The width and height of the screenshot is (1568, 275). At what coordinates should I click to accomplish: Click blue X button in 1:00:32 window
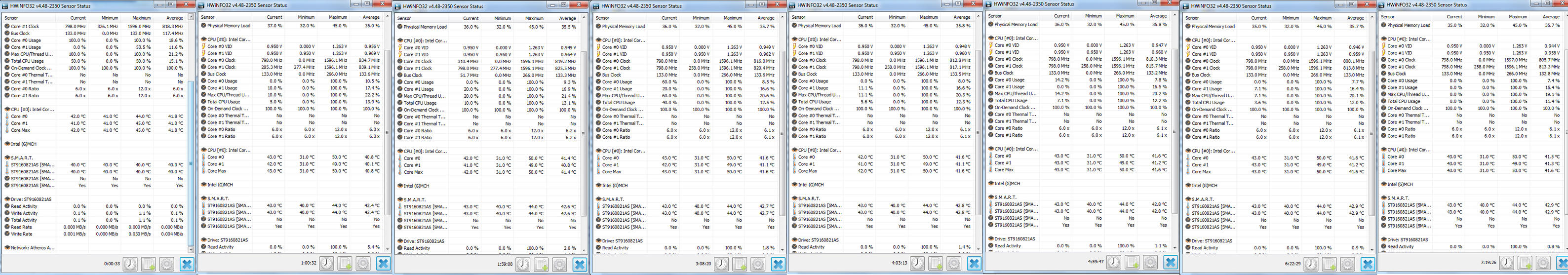[384, 263]
